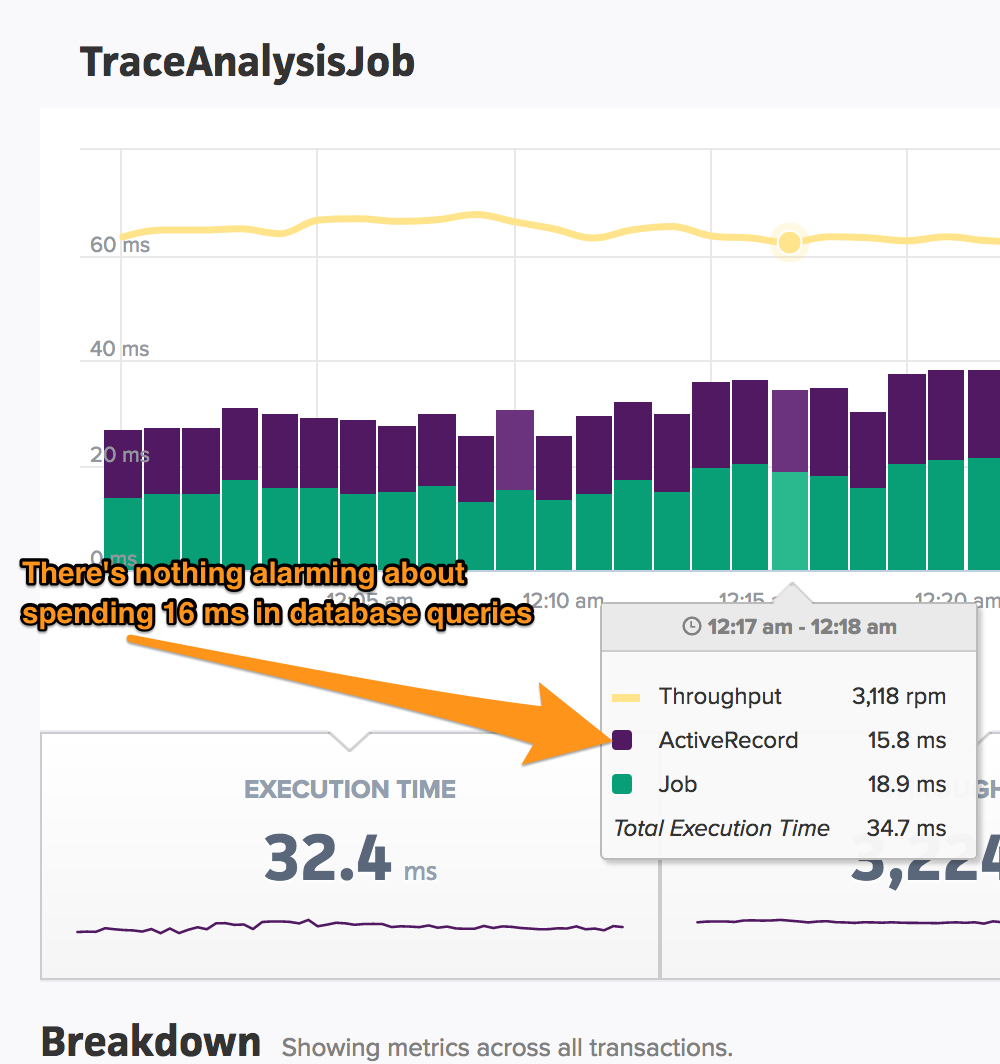The image size is (1000, 1064).
Task: Click the 40 ms axis label
Action: click(x=119, y=349)
